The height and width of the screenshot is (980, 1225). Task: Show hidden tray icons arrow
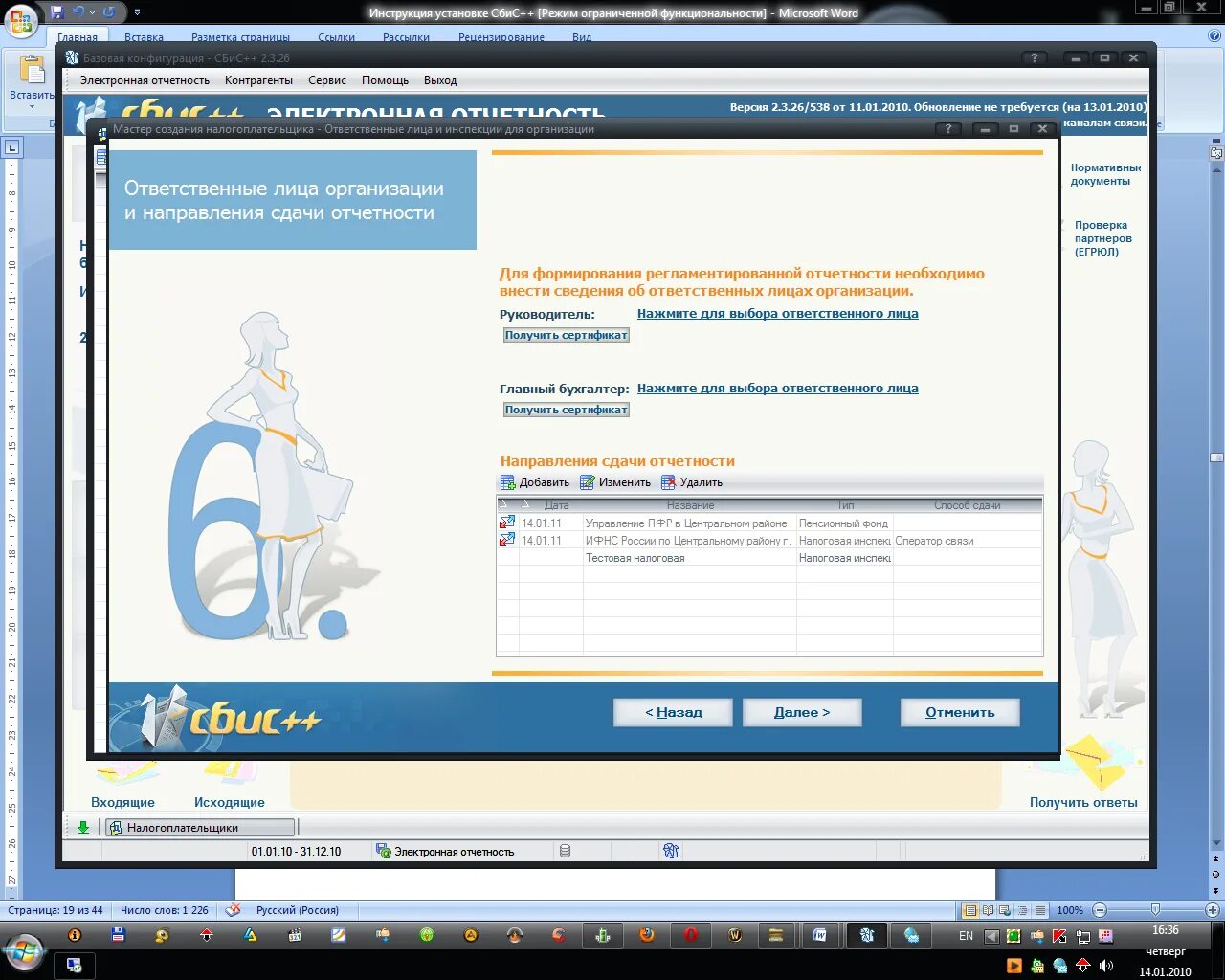[x=991, y=936]
